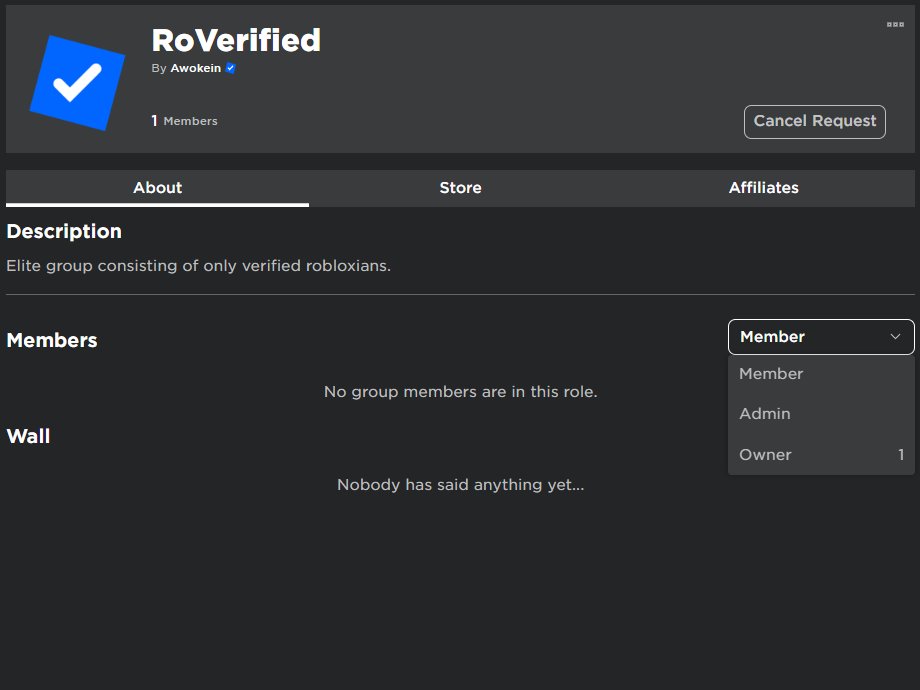The image size is (920, 690).
Task: Switch to the Store tab
Action: click(x=461, y=188)
